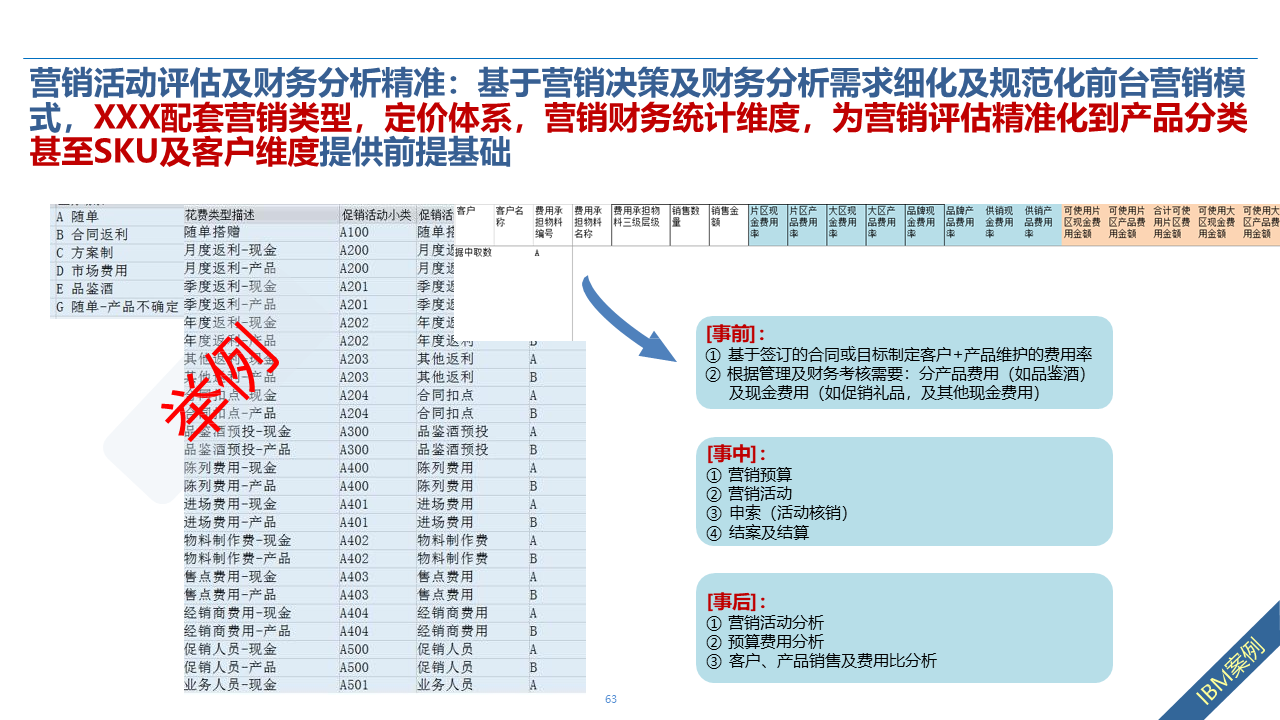Select the "品牌产品费用率" header
The image size is (1280, 720).
pyautogui.click(x=963, y=224)
